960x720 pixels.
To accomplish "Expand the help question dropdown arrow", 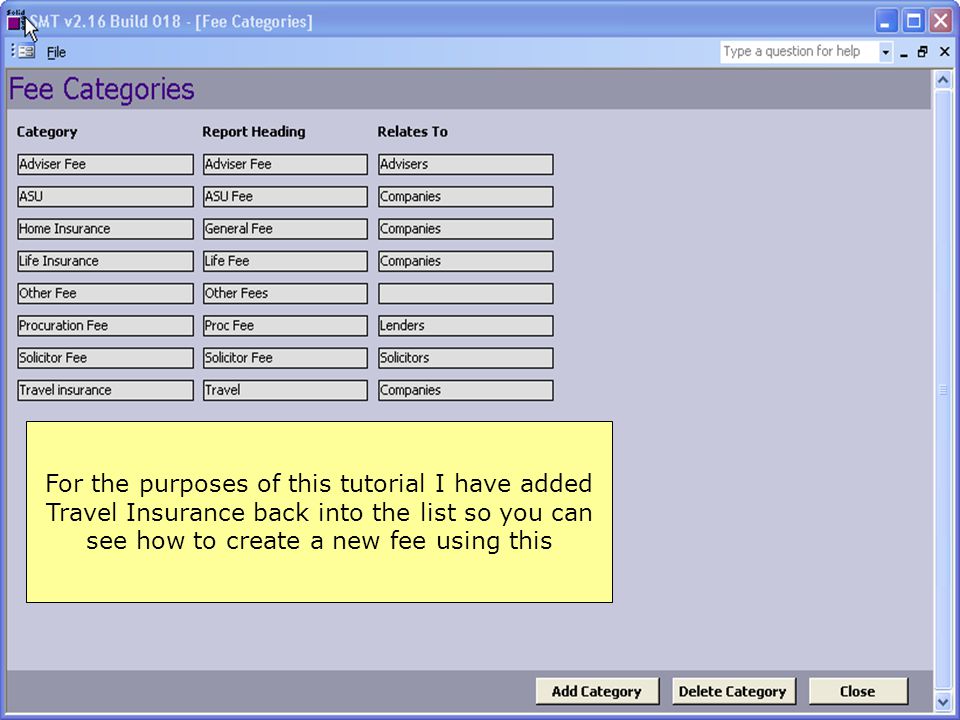I will coord(885,52).
